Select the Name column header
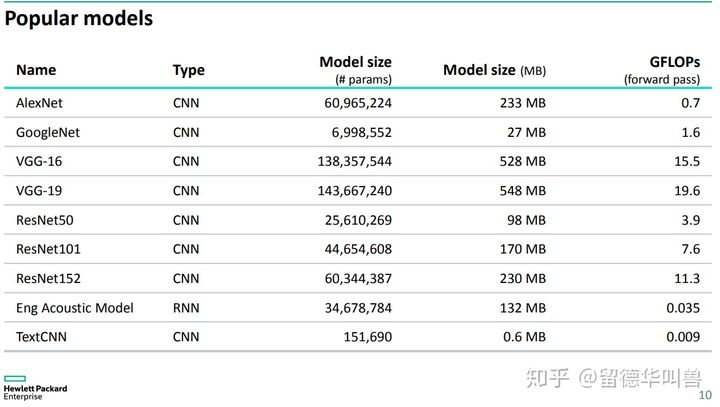This screenshot has width=720, height=407. (36, 70)
